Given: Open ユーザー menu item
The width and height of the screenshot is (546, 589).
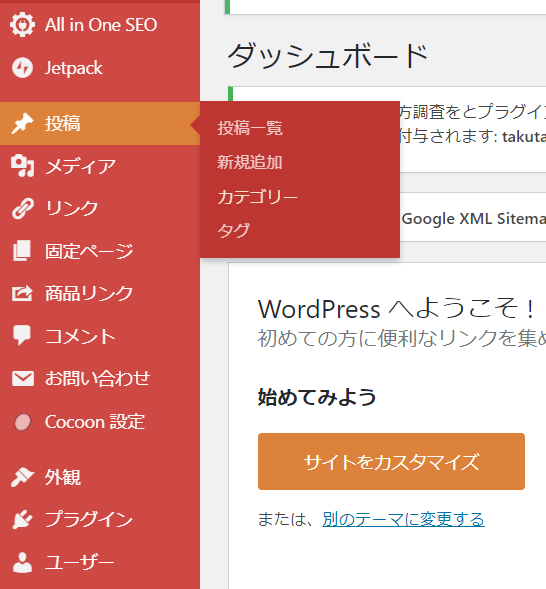Looking at the screenshot, I should pyautogui.click(x=100, y=563).
